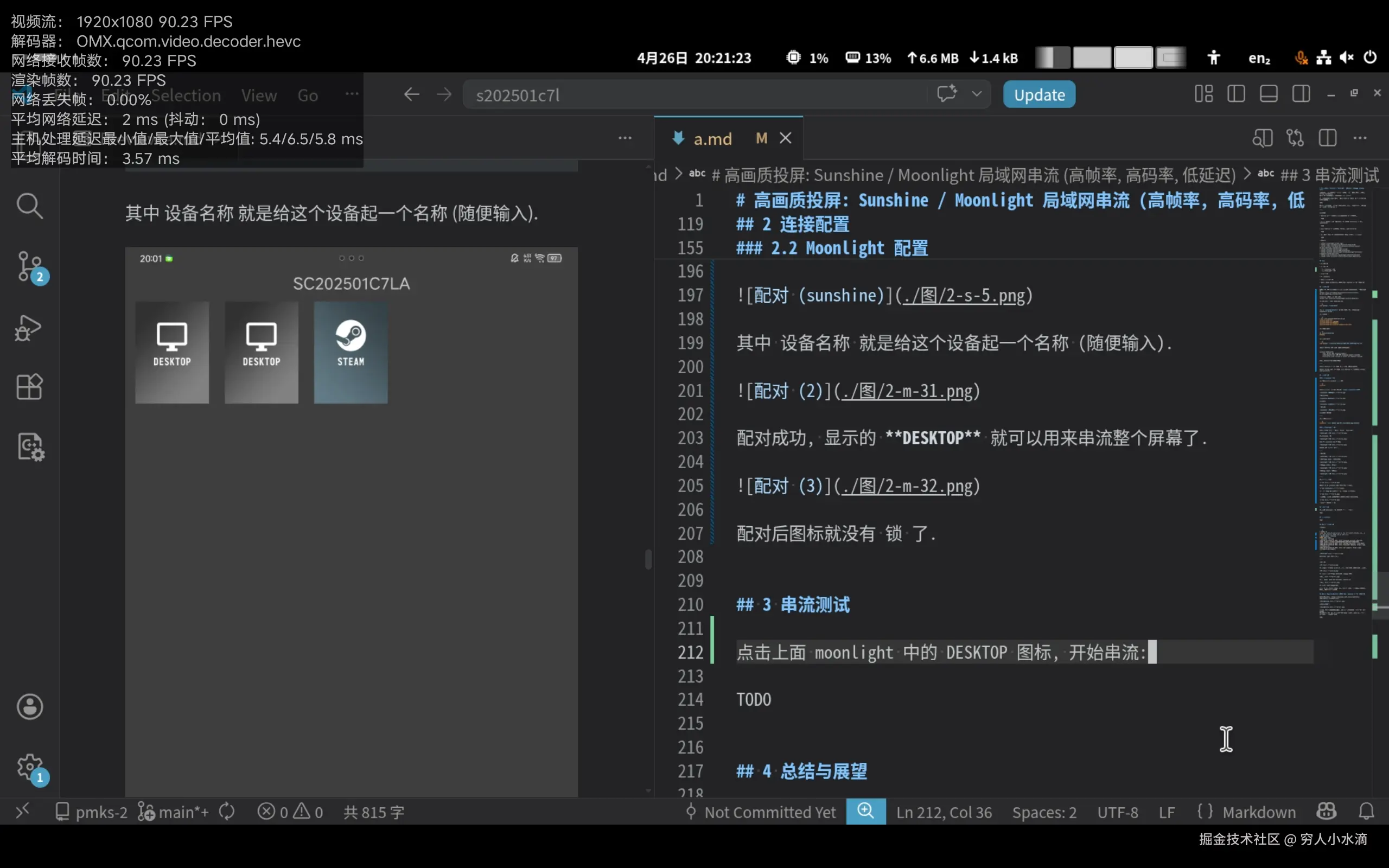Open the Run and Debug view
This screenshot has width=1389, height=868.
29,328
